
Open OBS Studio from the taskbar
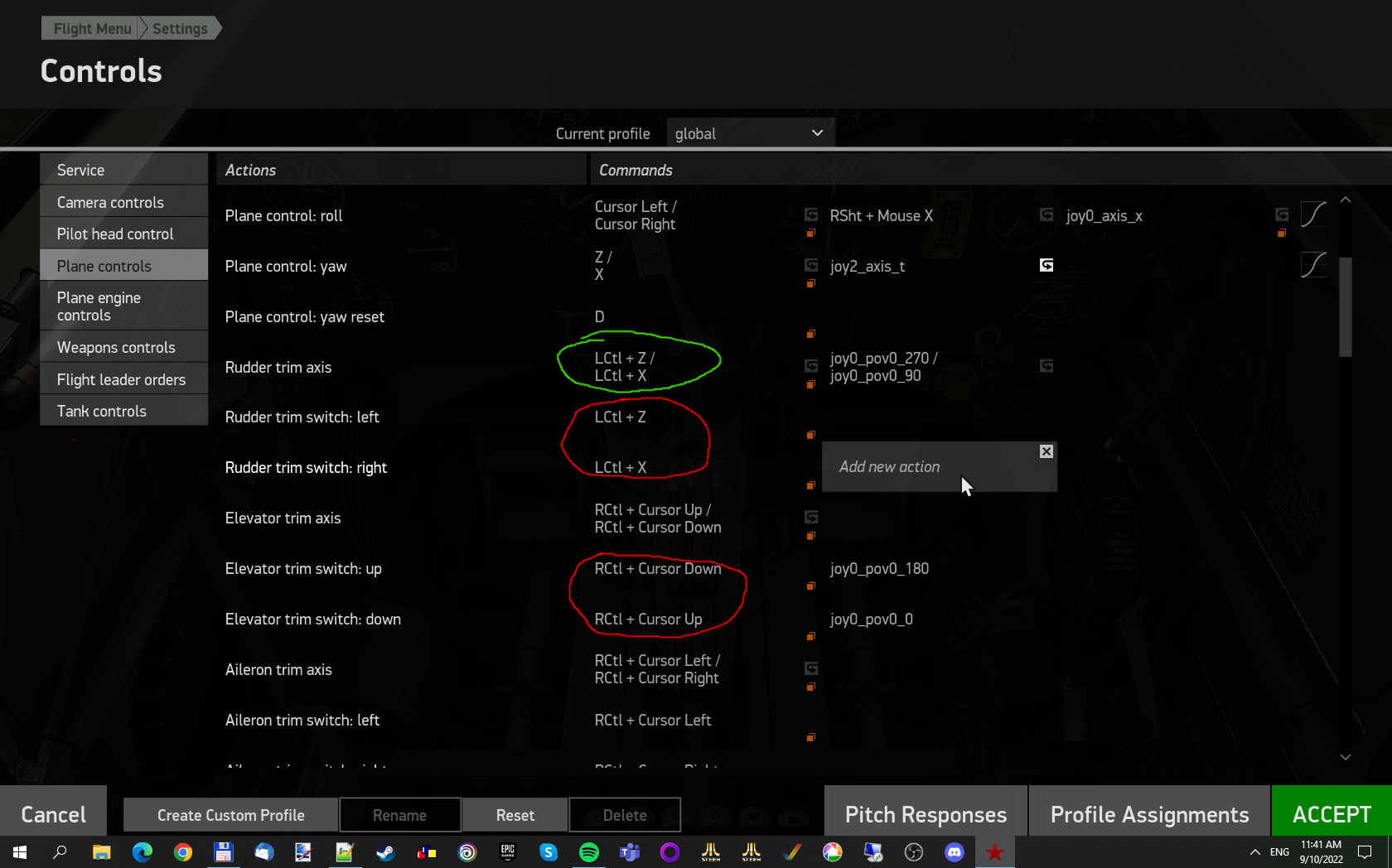(914, 852)
